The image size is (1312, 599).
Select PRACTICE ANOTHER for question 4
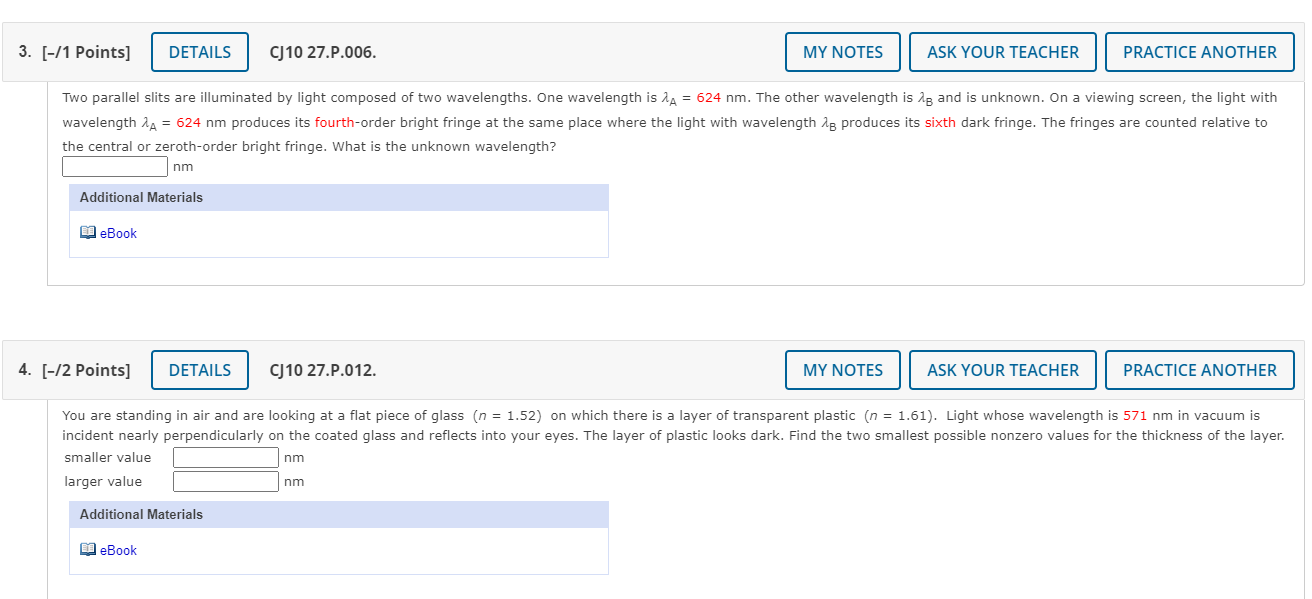point(1199,370)
